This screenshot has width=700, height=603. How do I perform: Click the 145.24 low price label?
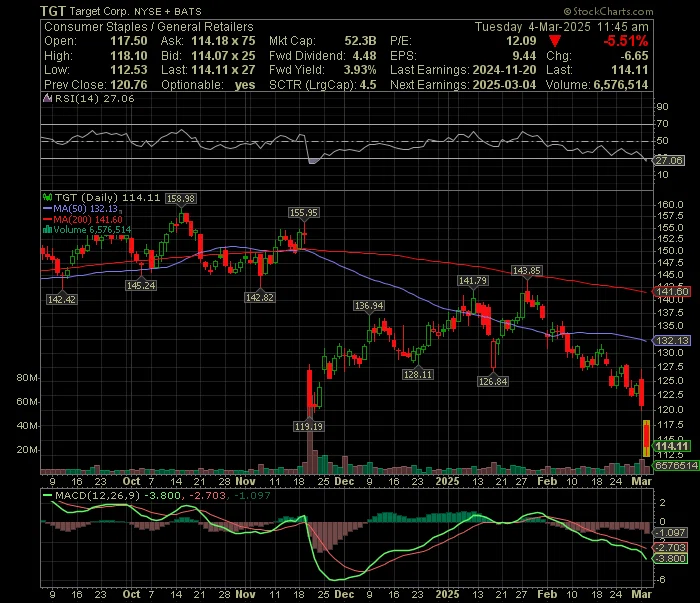coord(141,285)
